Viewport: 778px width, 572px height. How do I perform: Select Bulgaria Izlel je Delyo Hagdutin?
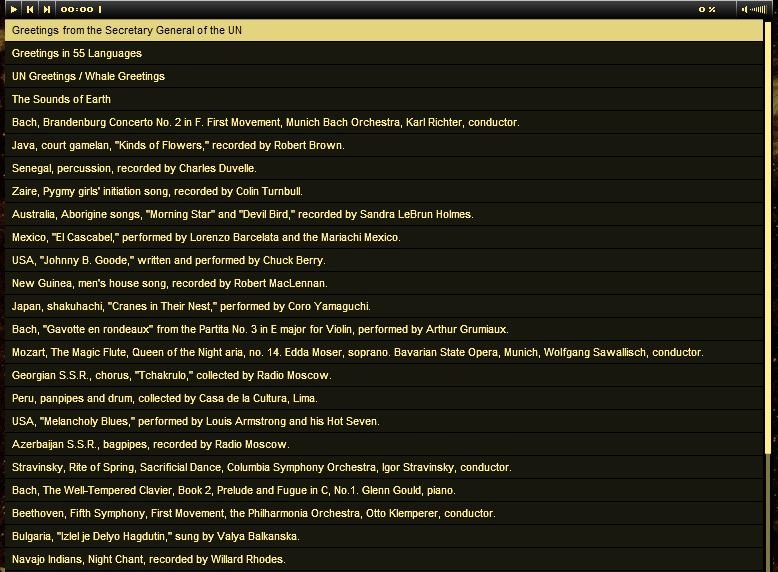(x=384, y=536)
